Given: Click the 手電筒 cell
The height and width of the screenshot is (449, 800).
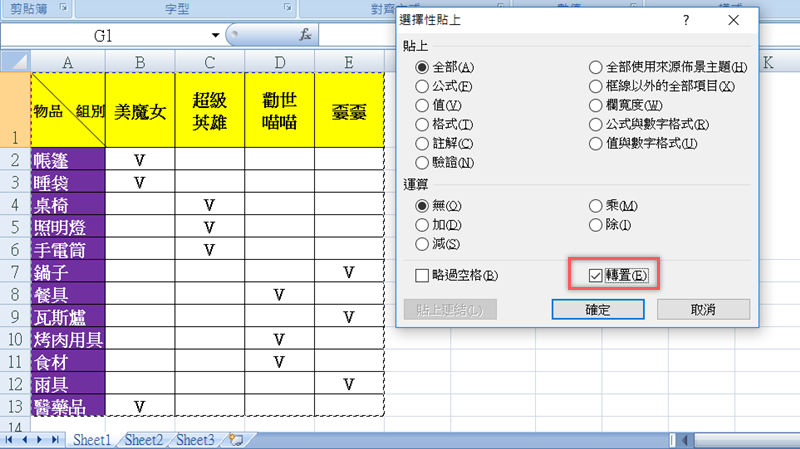Looking at the screenshot, I should coord(68,250).
